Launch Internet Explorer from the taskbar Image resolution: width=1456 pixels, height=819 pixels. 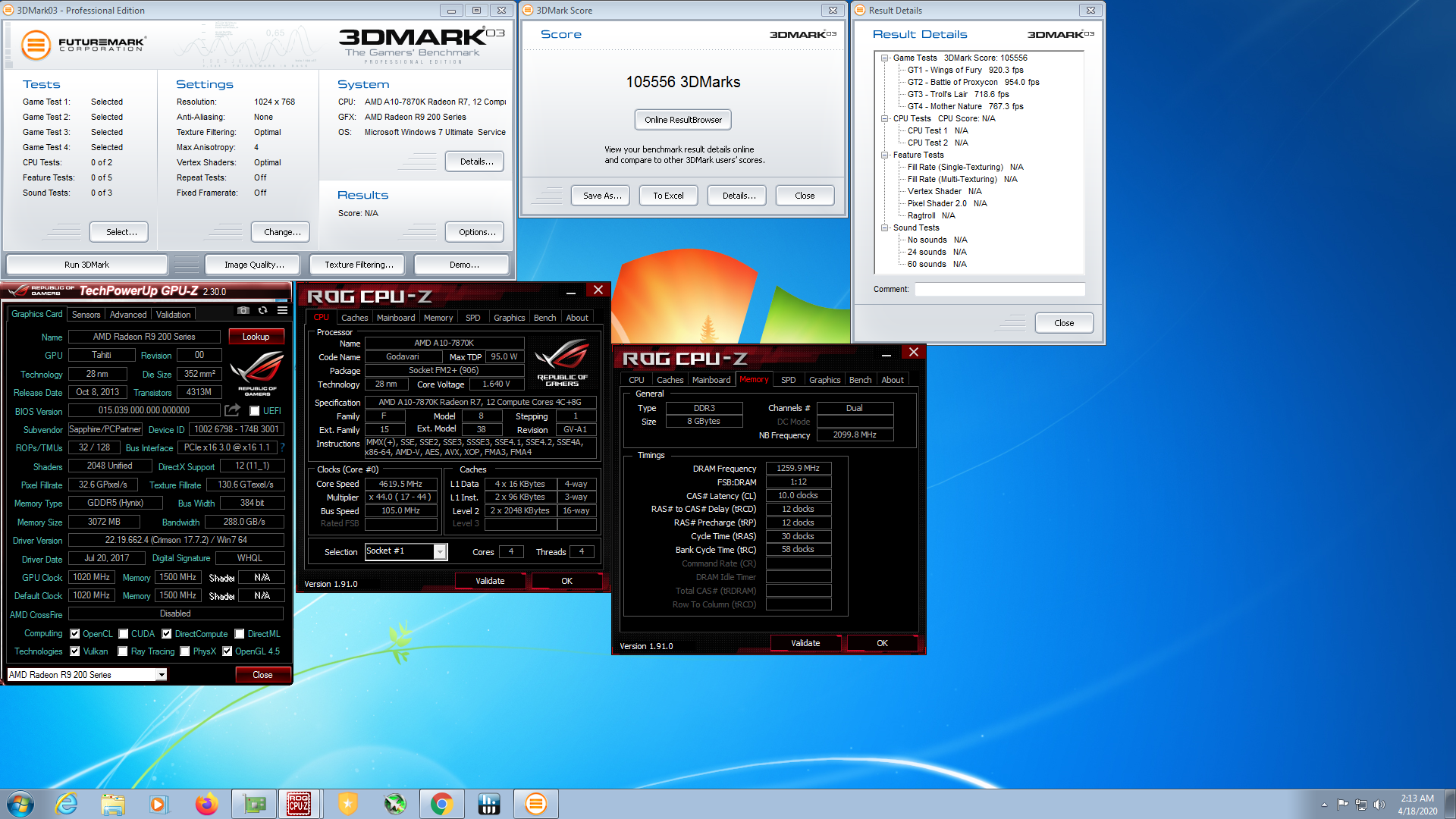point(67,804)
